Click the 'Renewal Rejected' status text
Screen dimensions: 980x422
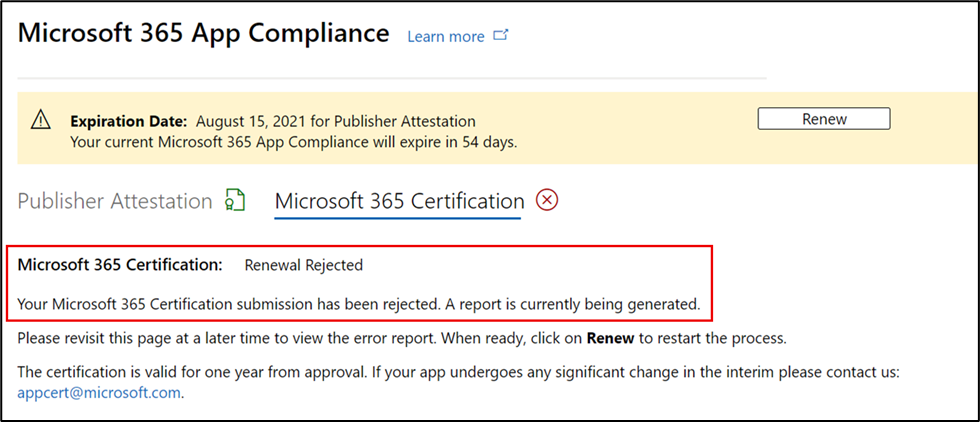[x=304, y=265]
